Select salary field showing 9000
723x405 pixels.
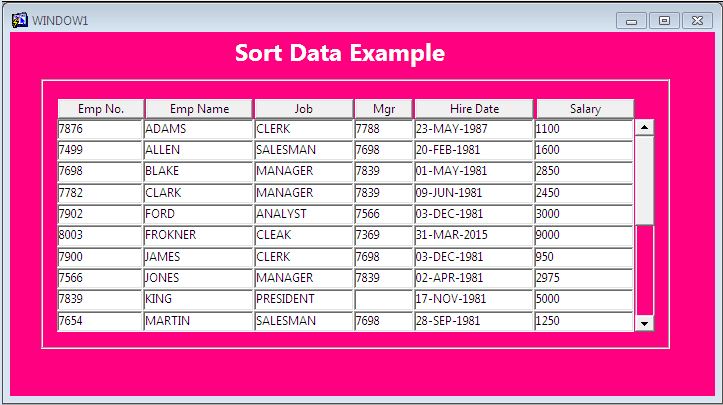point(584,235)
